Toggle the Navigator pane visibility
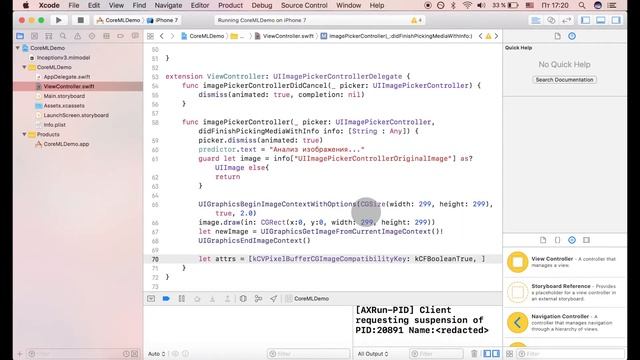Screen dimensions: 640x360 click(586, 20)
